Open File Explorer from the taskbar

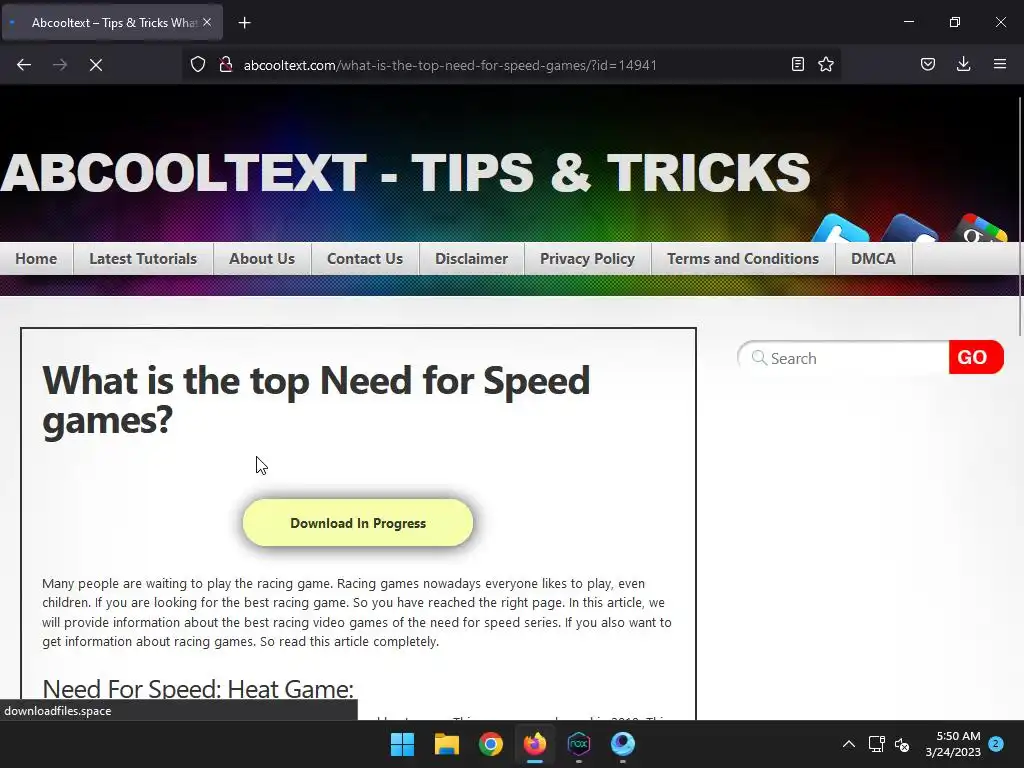[447, 744]
